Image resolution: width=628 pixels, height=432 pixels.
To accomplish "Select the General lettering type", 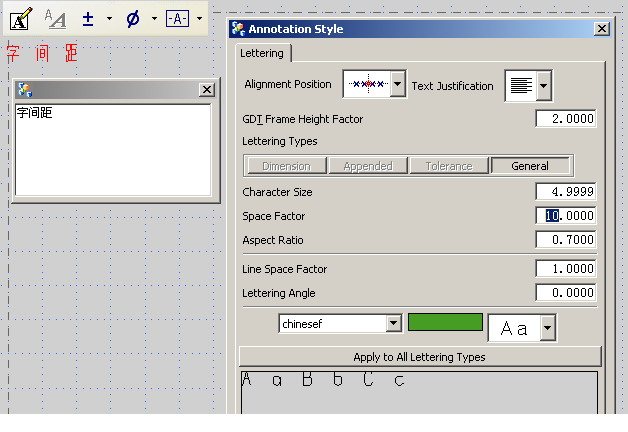I will click(x=530, y=166).
